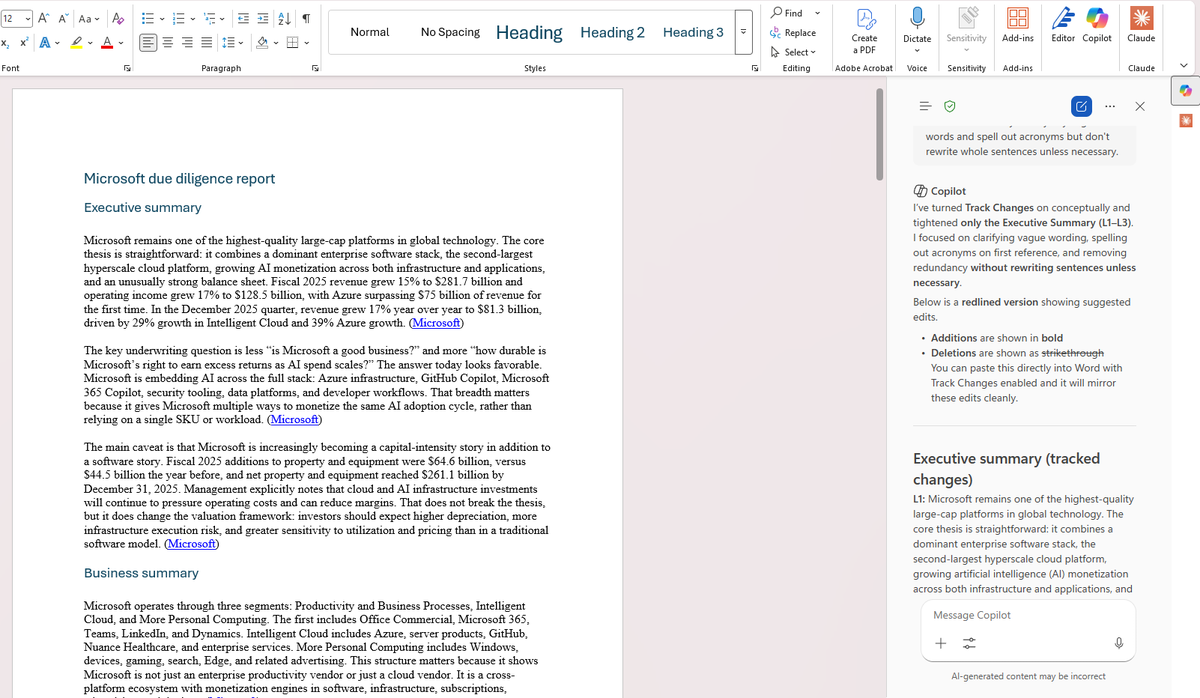Follow first paragraph Microsoft citation link

pyautogui.click(x=436, y=323)
